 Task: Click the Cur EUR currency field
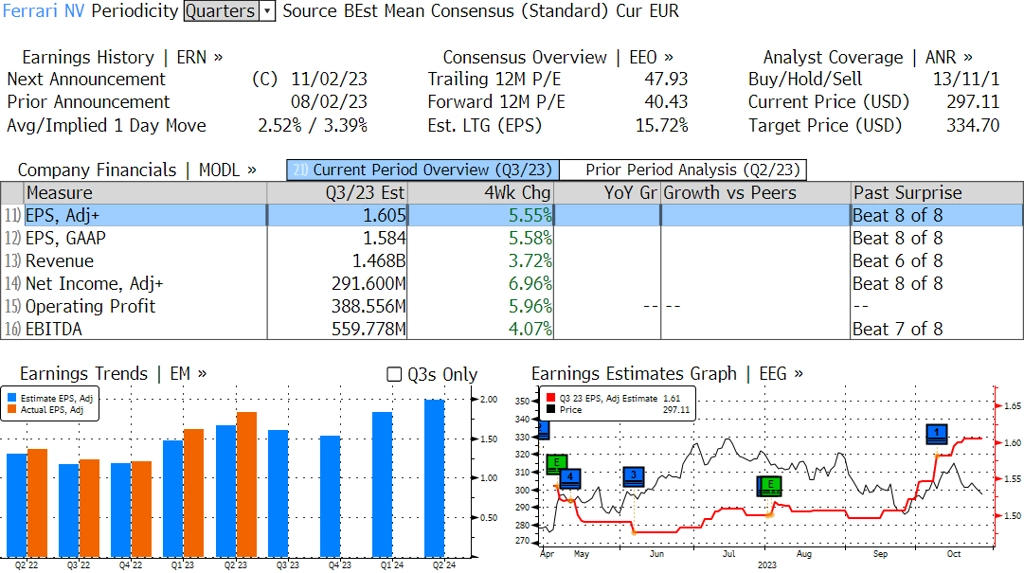[648, 11]
